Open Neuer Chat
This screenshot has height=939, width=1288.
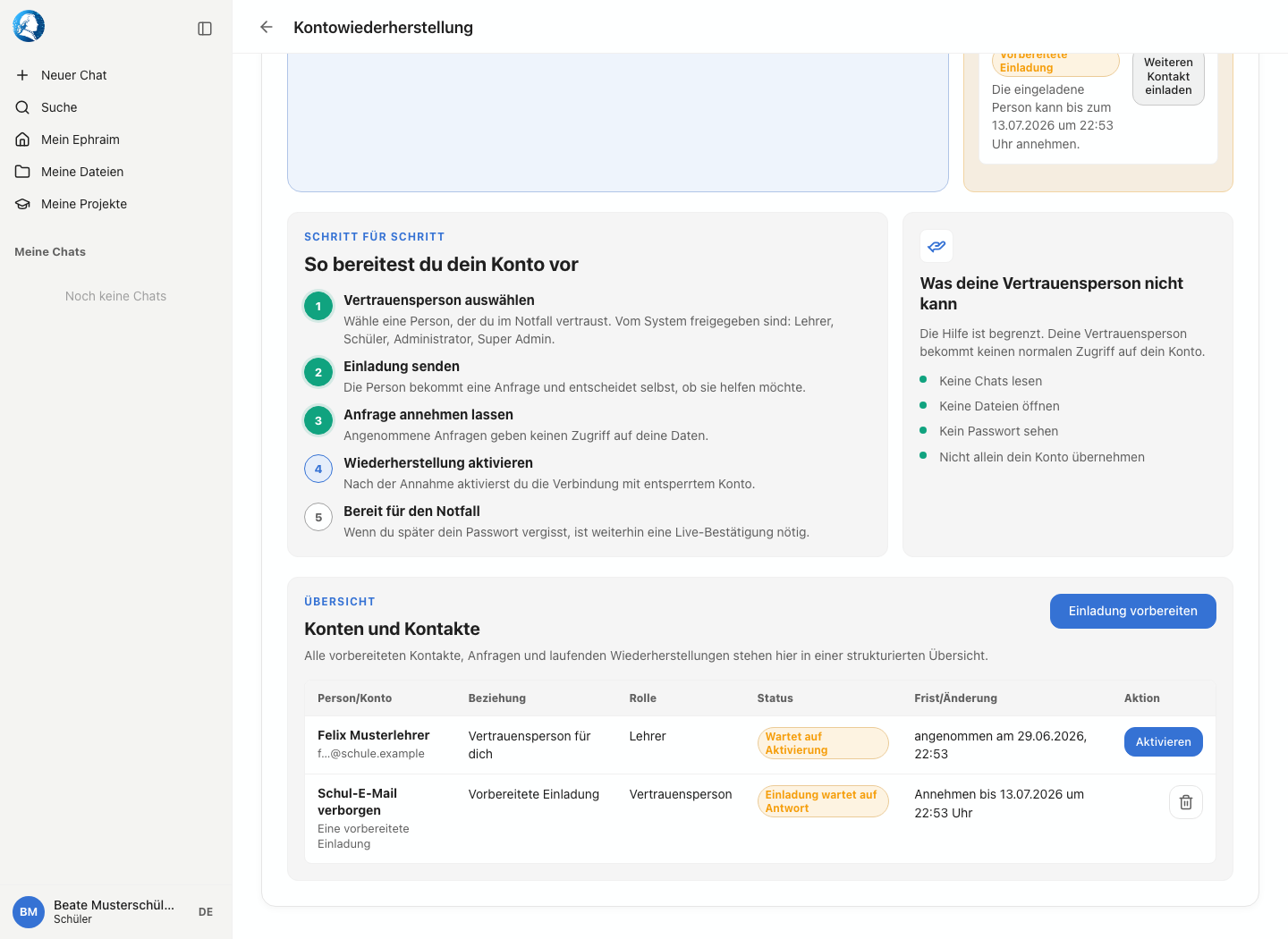click(x=115, y=75)
